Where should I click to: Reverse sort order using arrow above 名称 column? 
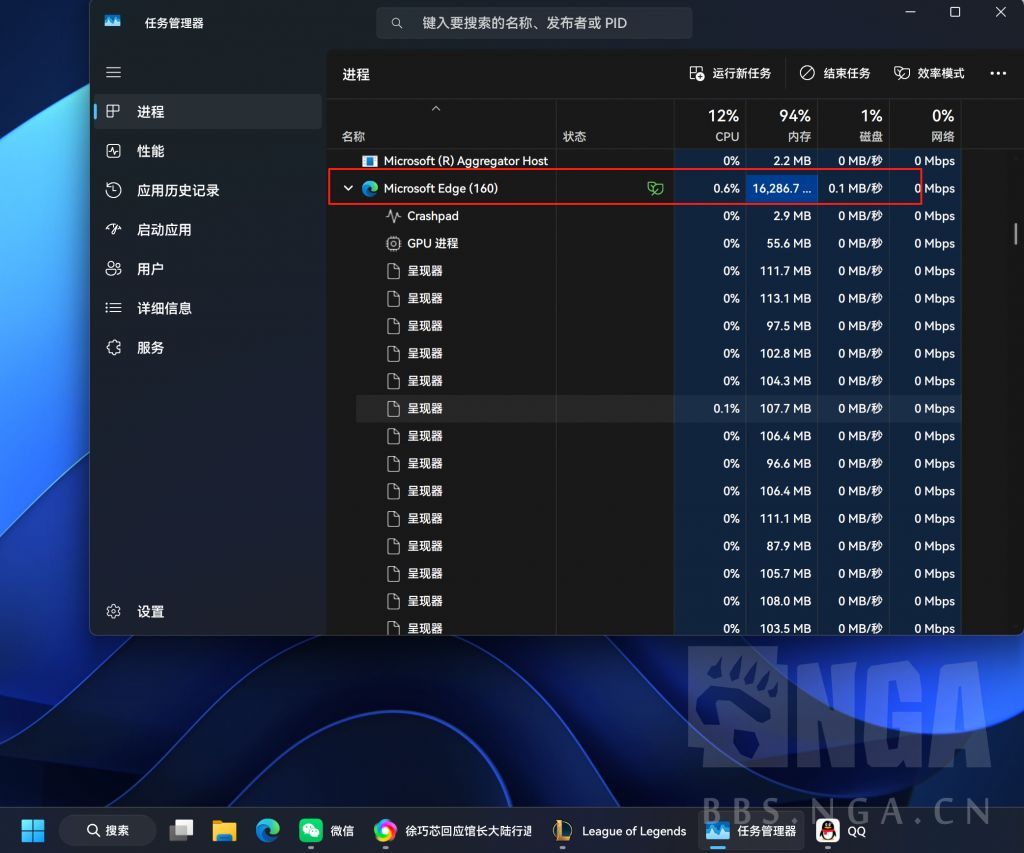point(435,108)
